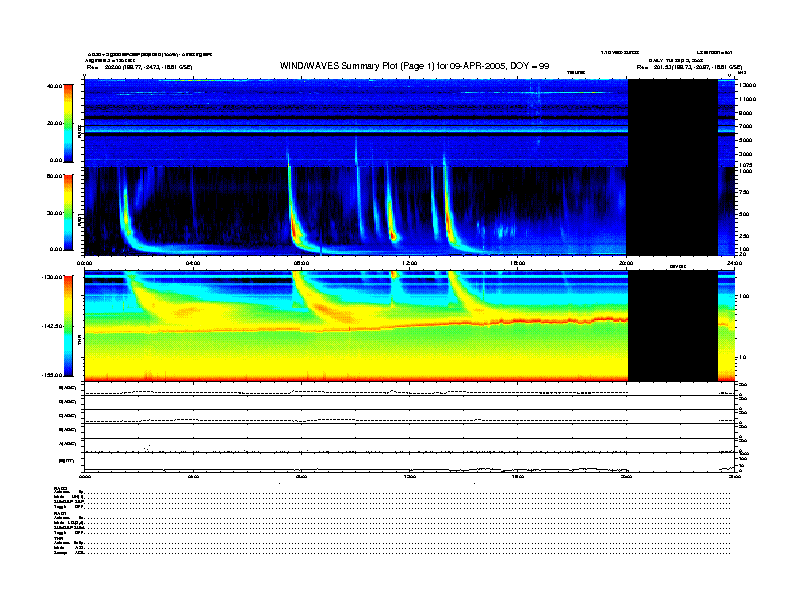Image resolution: width=792 pixels, height=612 pixels.
Task: Select the -142.50 color scale label
Action: [x=52, y=326]
